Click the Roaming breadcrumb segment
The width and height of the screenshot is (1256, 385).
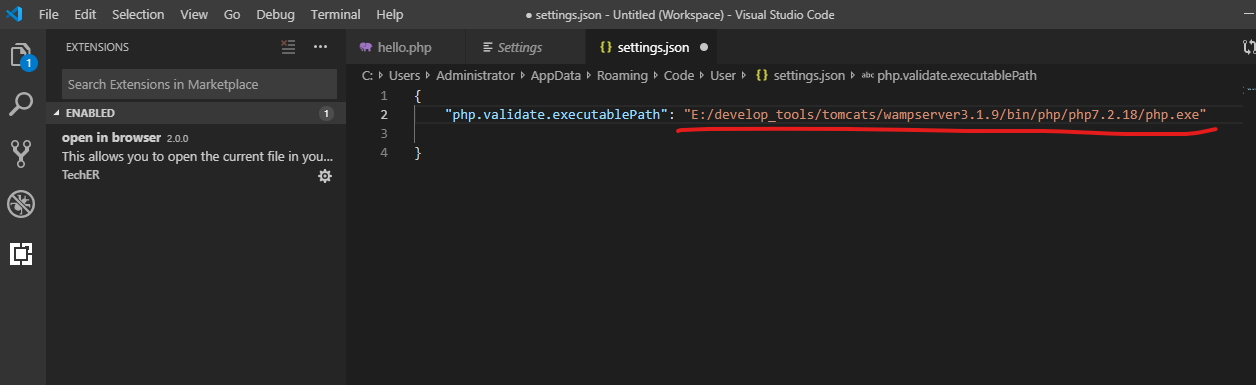click(x=623, y=75)
